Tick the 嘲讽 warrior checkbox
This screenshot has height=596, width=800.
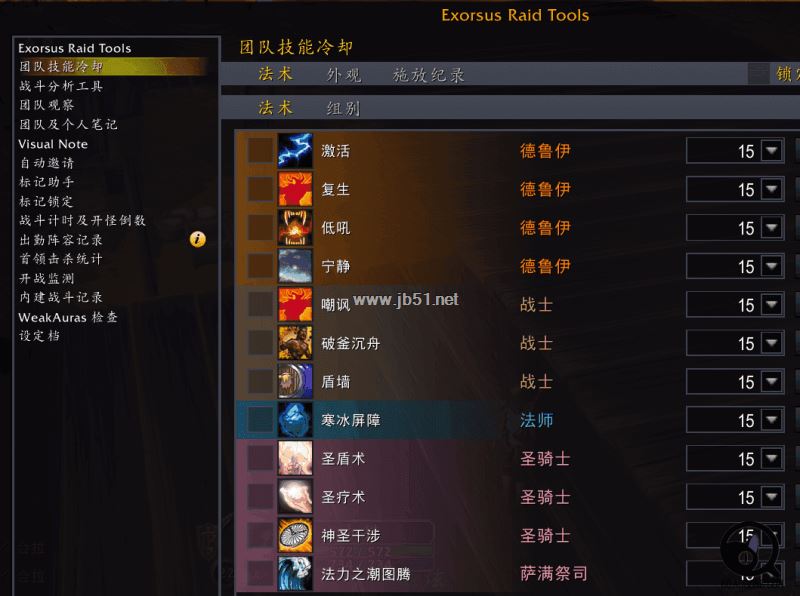tap(260, 305)
